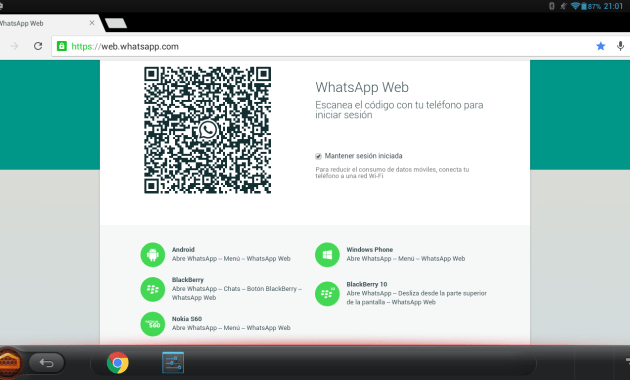Click the Windows Phone logo icon
630x380 pixels.
point(327,255)
